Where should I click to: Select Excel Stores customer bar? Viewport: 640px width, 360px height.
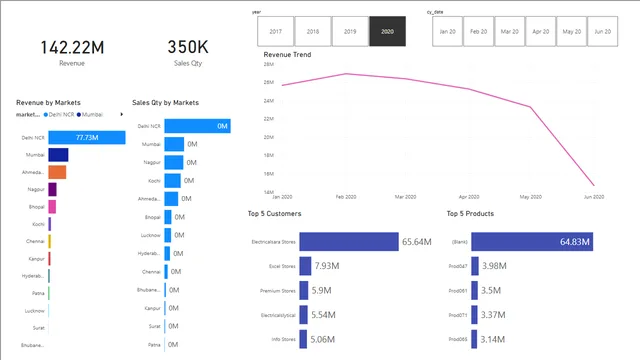point(305,266)
